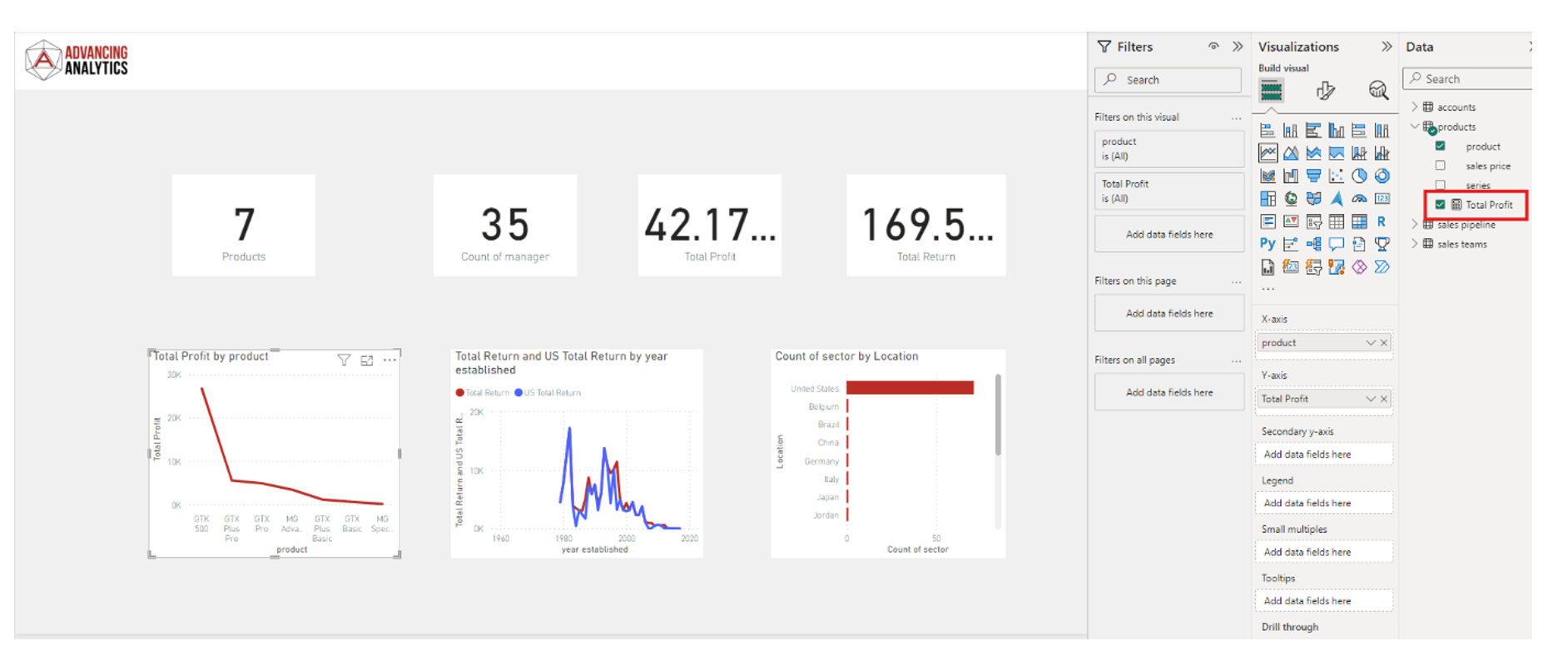The height and width of the screenshot is (661, 1568).
Task: Pick the pie chart visual type
Action: pos(1359,176)
